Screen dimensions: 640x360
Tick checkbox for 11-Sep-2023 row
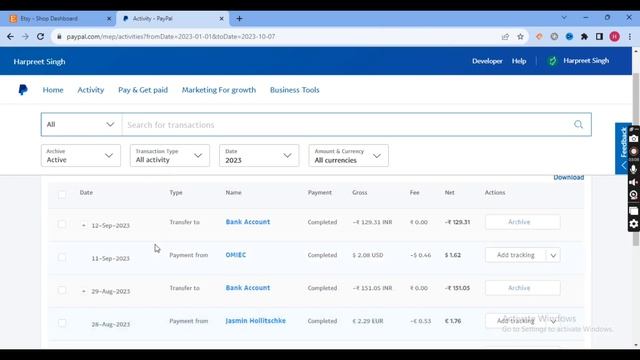click(62, 257)
